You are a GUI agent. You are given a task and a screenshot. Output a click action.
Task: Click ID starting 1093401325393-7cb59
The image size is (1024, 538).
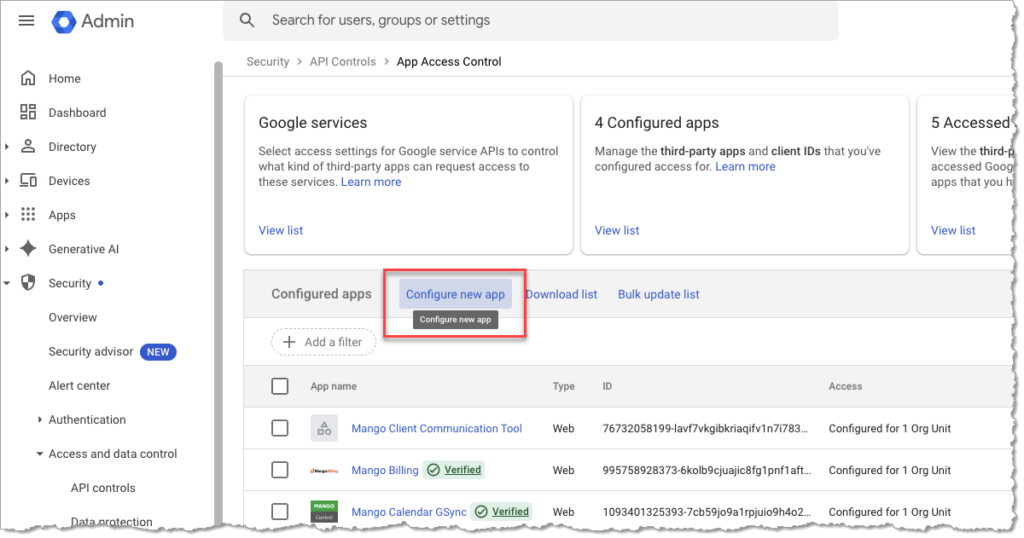click(x=706, y=512)
